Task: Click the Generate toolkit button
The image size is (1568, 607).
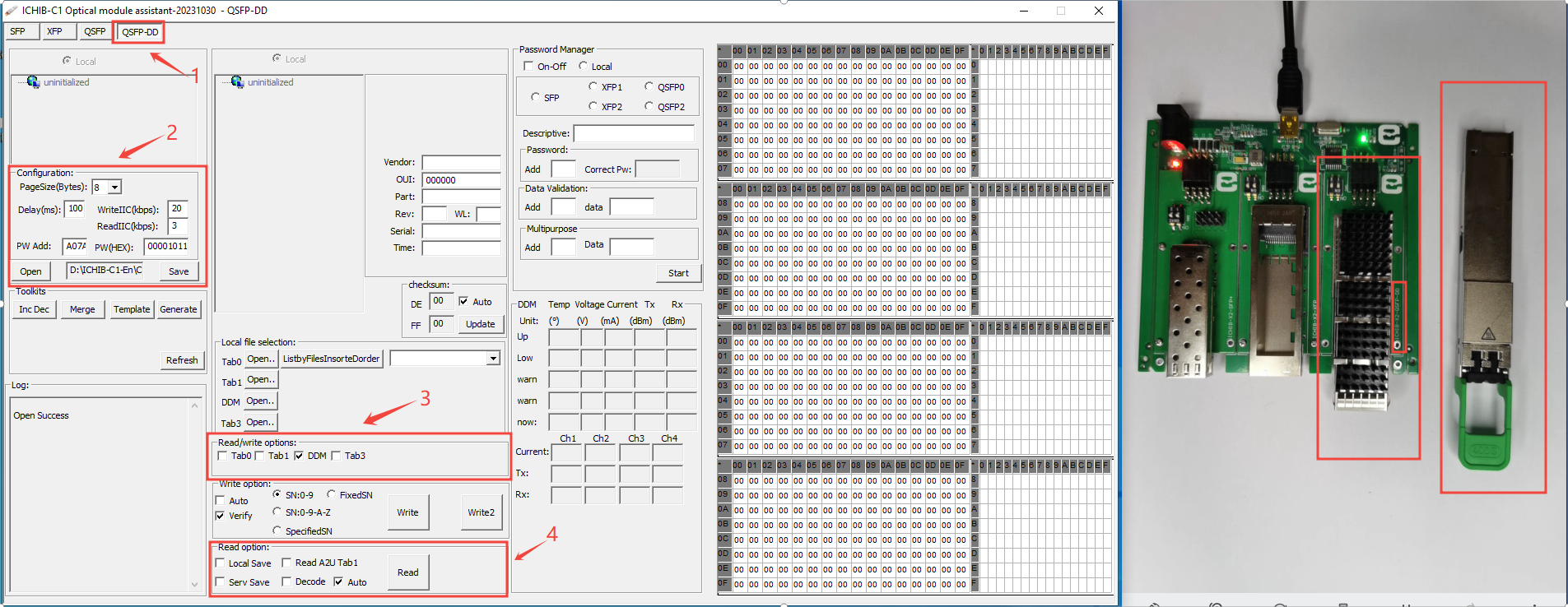Action: [x=179, y=309]
